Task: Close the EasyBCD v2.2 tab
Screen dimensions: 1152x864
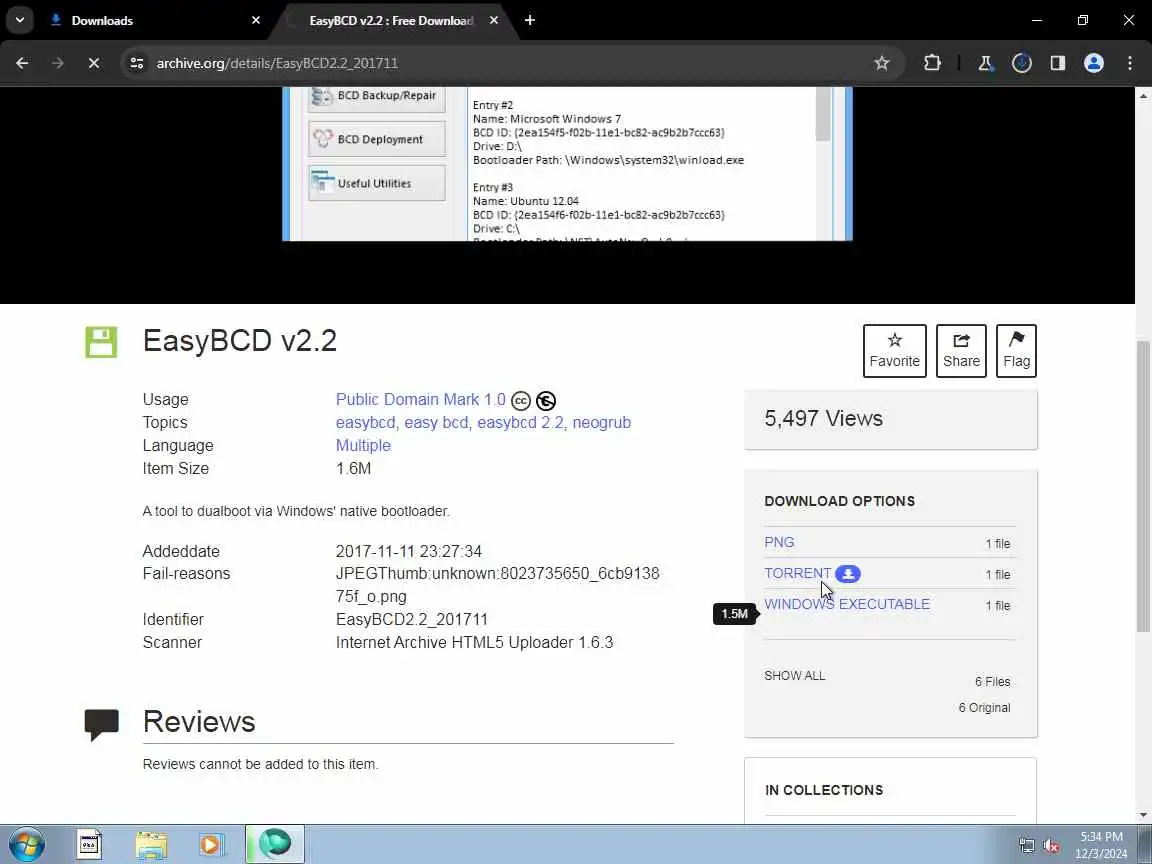Action: coord(494,21)
